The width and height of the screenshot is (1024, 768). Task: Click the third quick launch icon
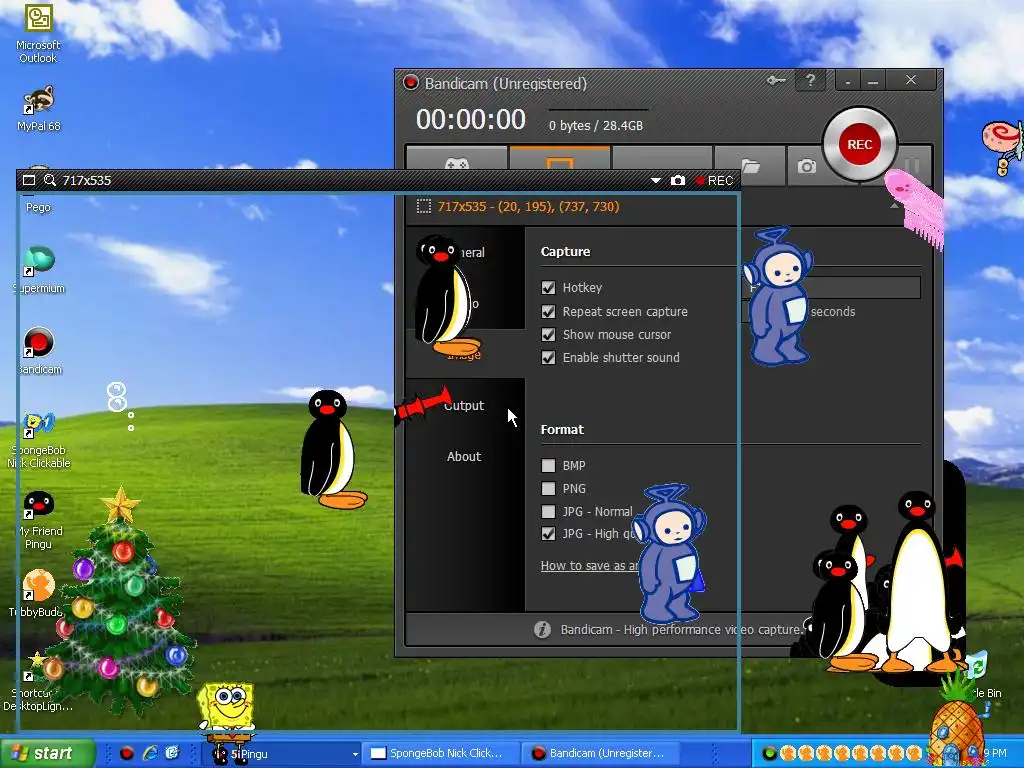click(x=172, y=754)
